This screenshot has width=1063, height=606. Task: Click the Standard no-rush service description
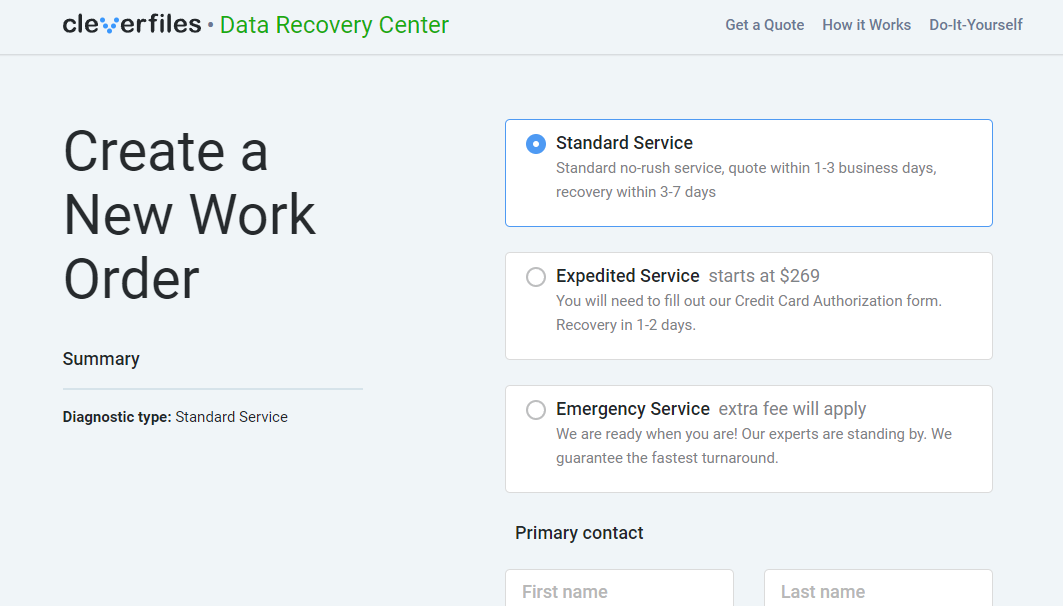pyautogui.click(x=745, y=180)
